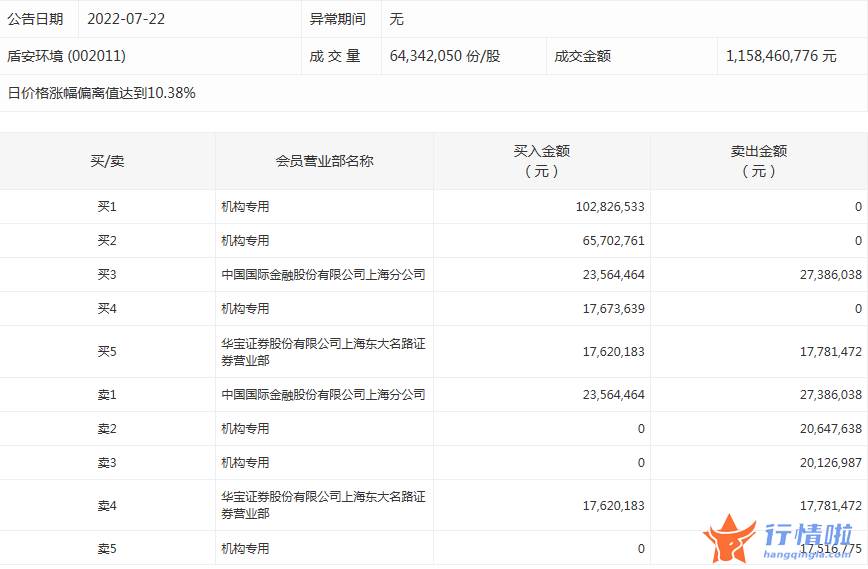
Task: Select the 异常期间 value 无
Action: pos(396,19)
